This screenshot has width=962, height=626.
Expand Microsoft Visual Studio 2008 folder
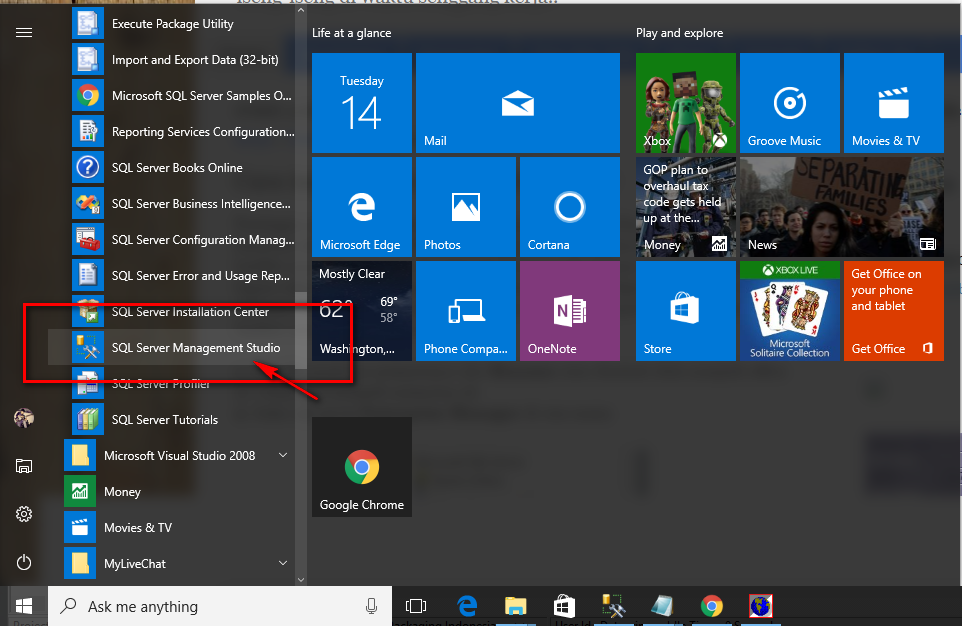pyautogui.click(x=179, y=456)
